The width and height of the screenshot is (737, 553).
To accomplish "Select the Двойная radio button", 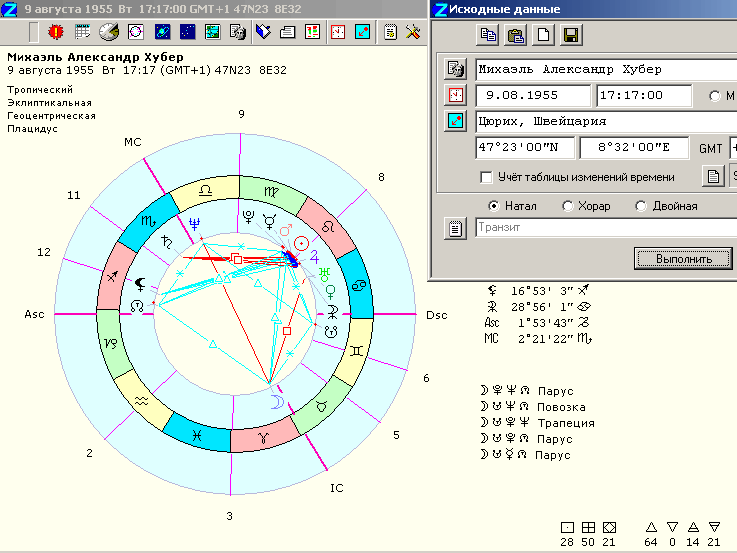I will coord(641,206).
